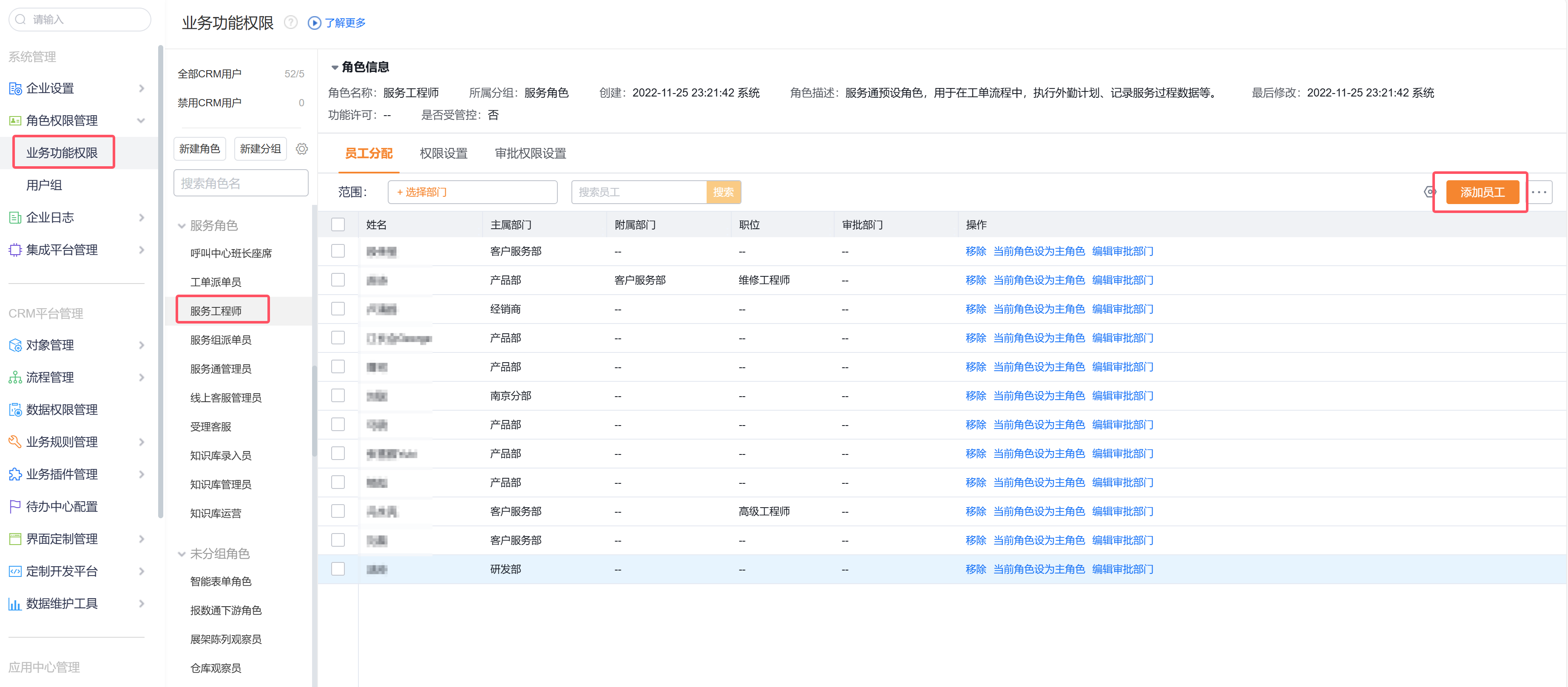Switch to the 权限设置 tab
1568x687 pixels.
pos(443,153)
